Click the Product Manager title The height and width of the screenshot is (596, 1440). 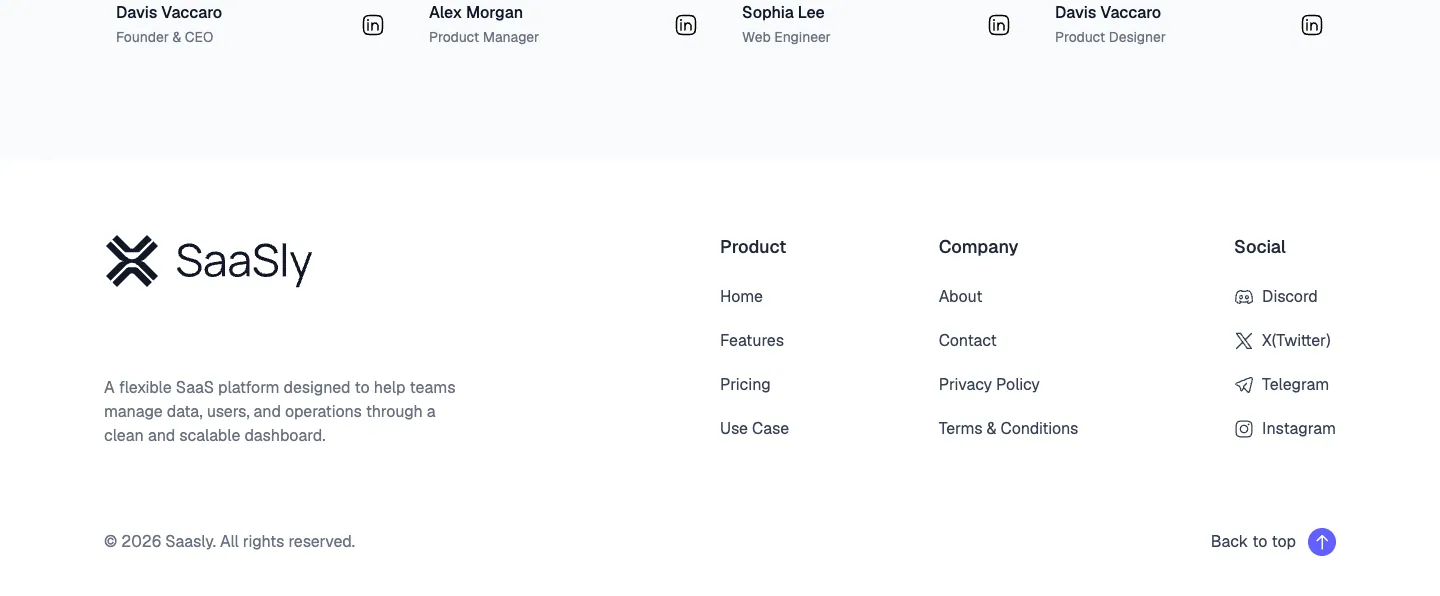point(484,37)
